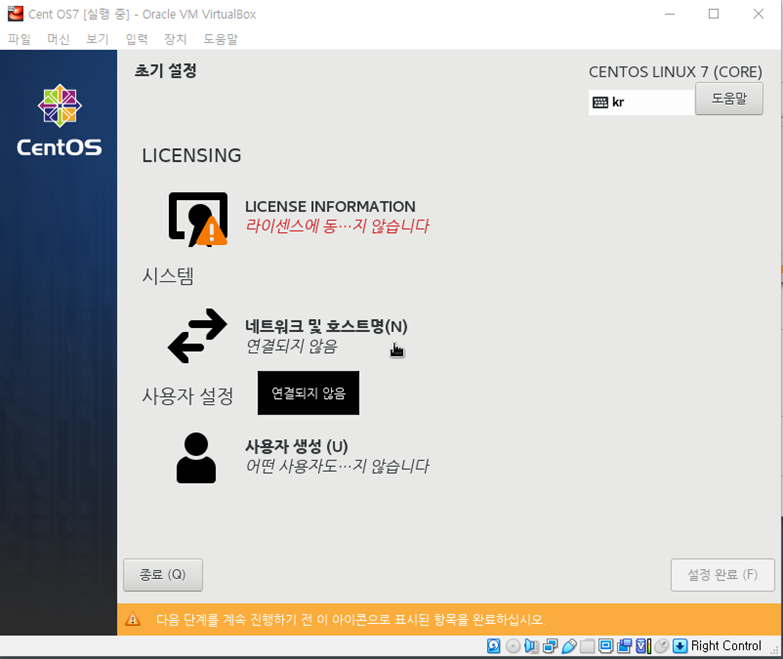Open the 장치 menu
783x659 pixels.
pyautogui.click(x=175, y=38)
